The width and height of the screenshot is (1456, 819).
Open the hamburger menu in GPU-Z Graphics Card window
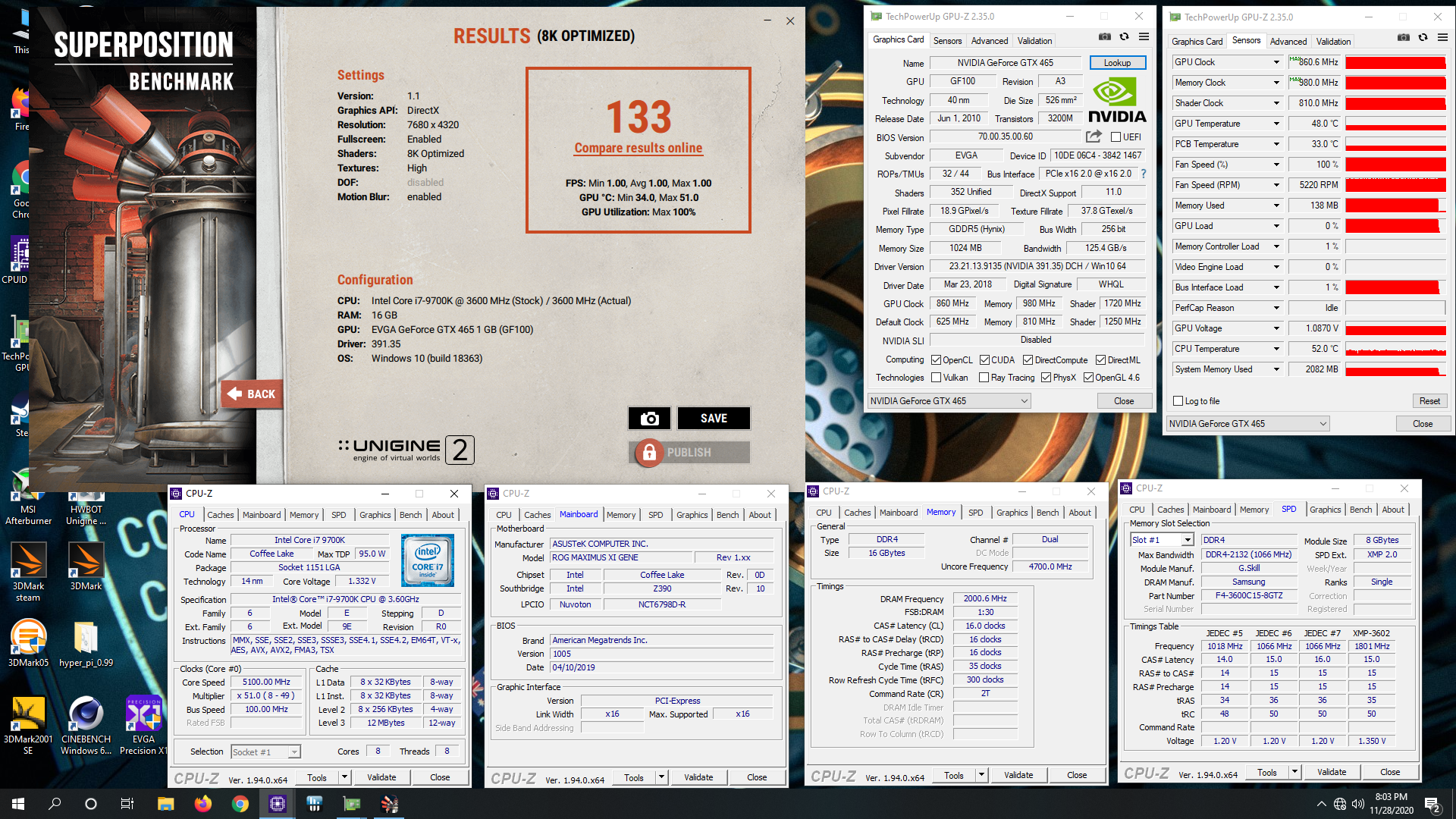1144,37
